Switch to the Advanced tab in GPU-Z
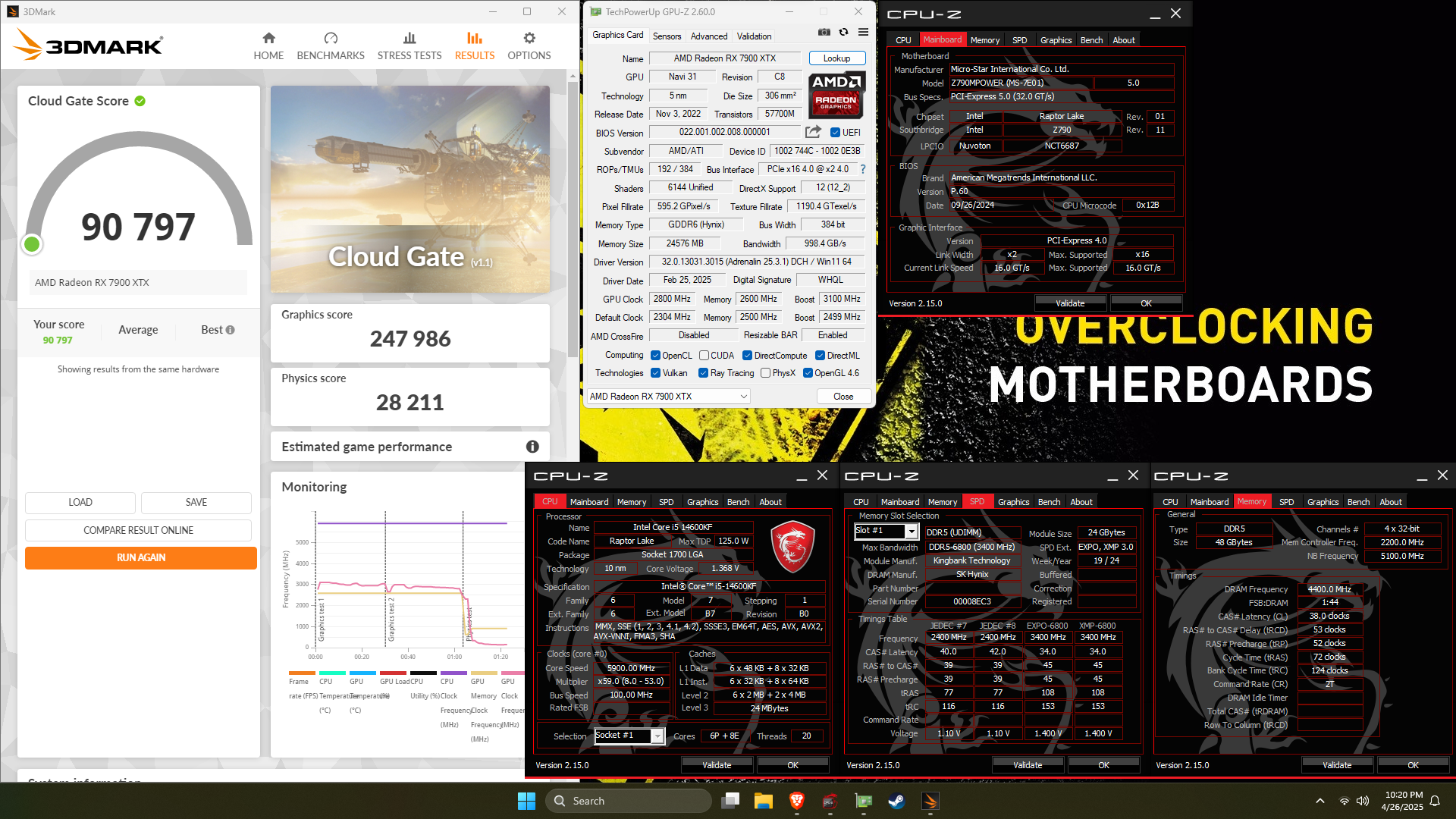The width and height of the screenshot is (1456, 819). 709,36
